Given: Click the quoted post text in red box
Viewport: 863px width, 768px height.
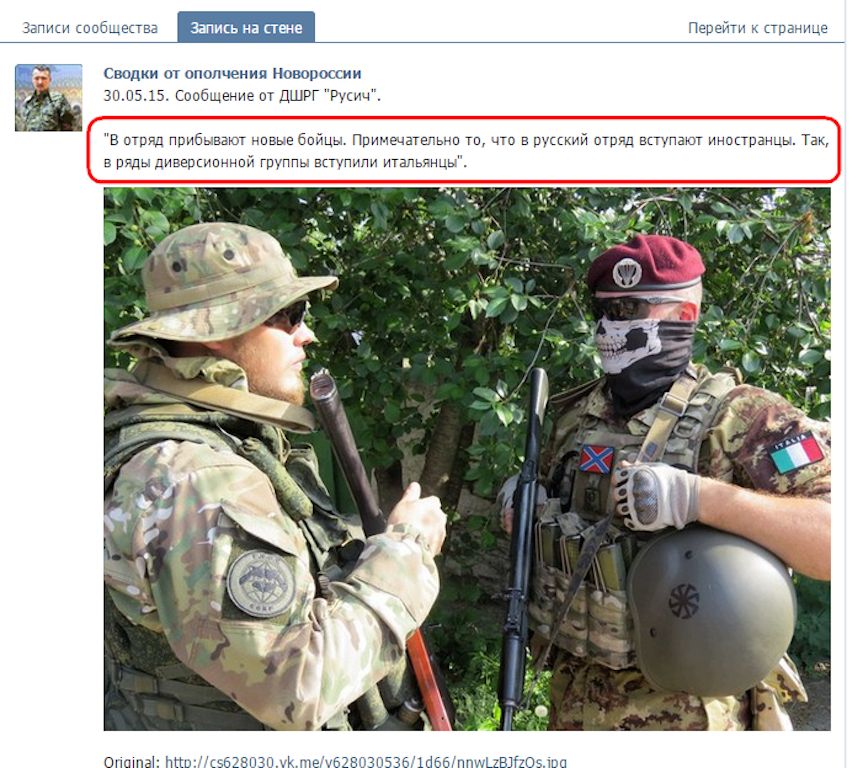Looking at the screenshot, I should coord(466,150).
